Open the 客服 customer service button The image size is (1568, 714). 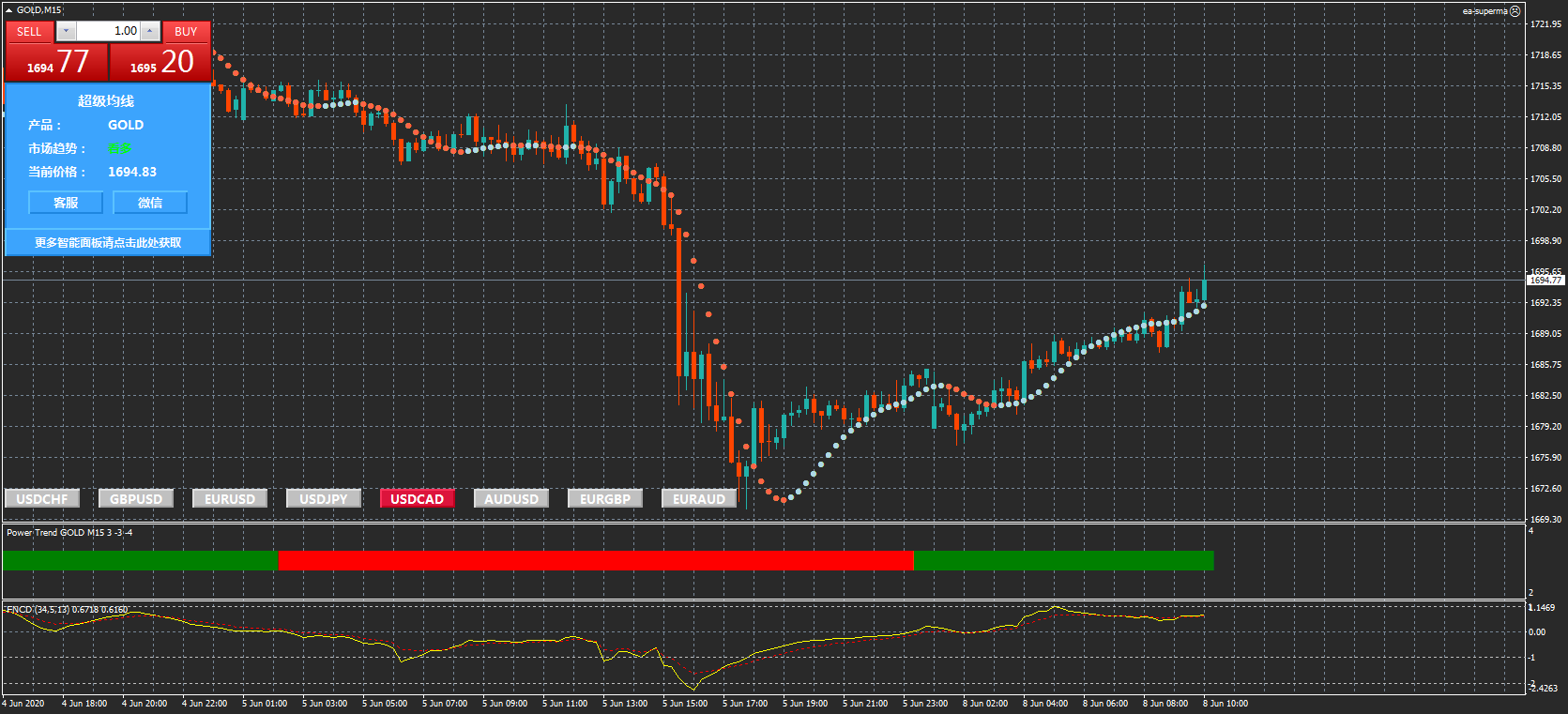66,203
